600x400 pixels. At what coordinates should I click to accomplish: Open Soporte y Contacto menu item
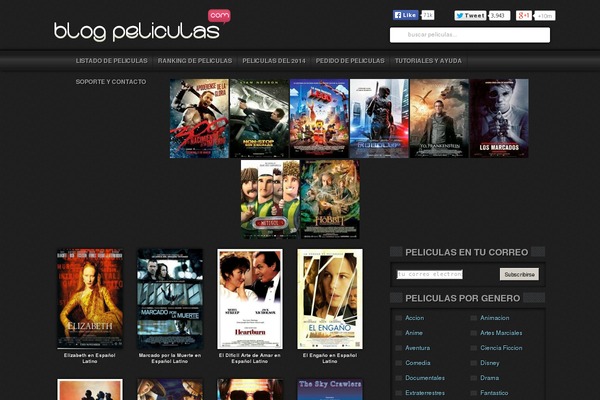(x=111, y=82)
